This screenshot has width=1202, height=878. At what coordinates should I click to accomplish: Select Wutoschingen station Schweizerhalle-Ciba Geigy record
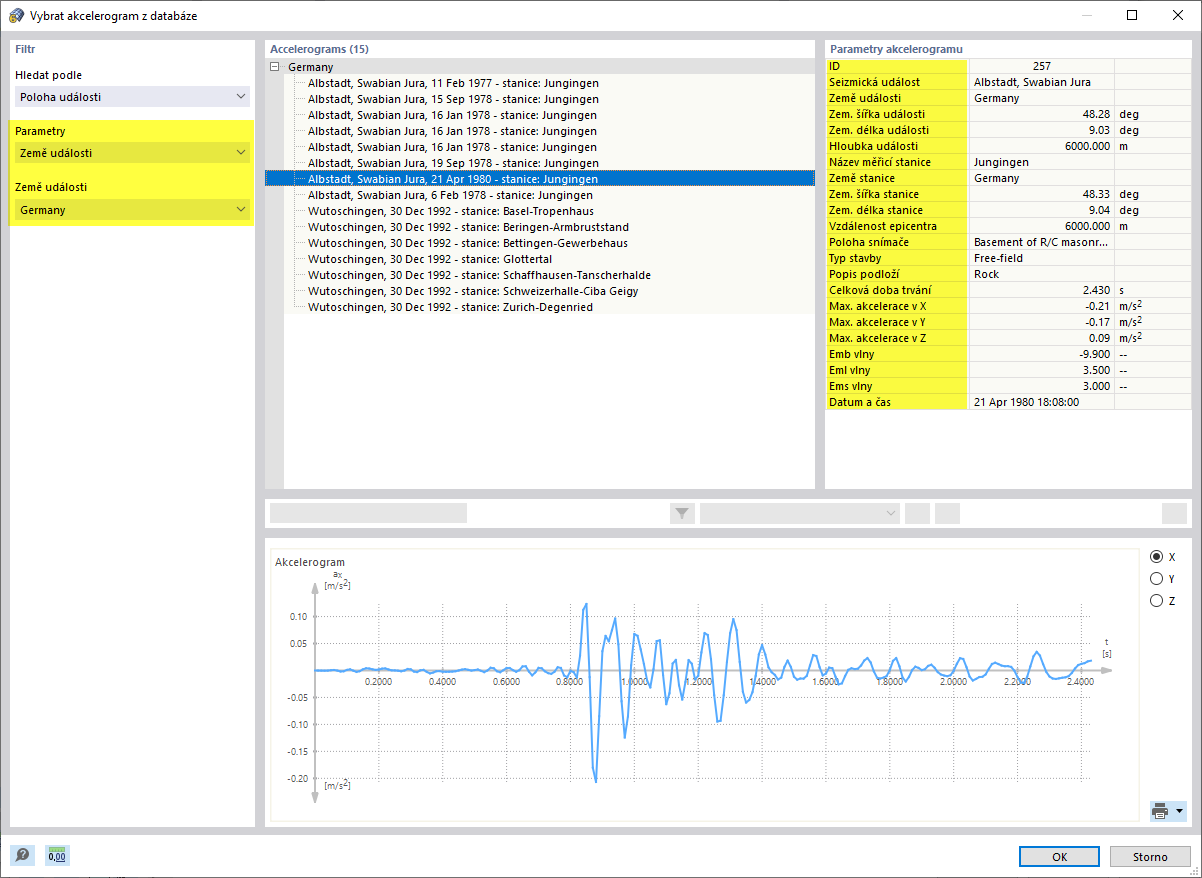click(473, 291)
